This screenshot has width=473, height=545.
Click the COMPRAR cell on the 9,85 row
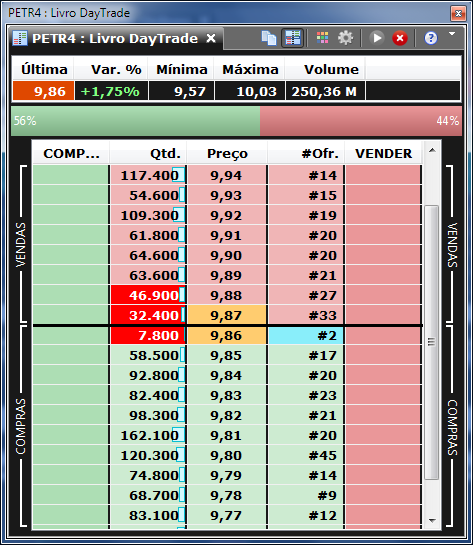[x=71, y=355]
